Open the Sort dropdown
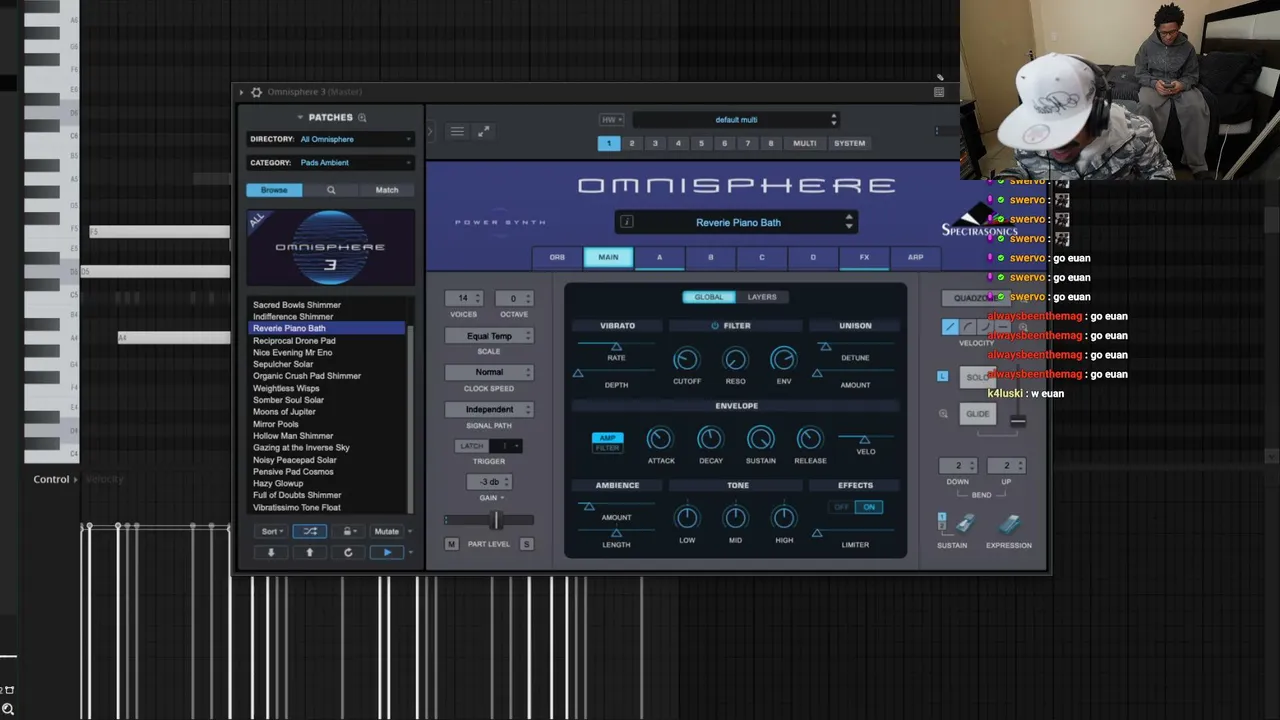Screen dimensions: 1280x720 pos(271,532)
